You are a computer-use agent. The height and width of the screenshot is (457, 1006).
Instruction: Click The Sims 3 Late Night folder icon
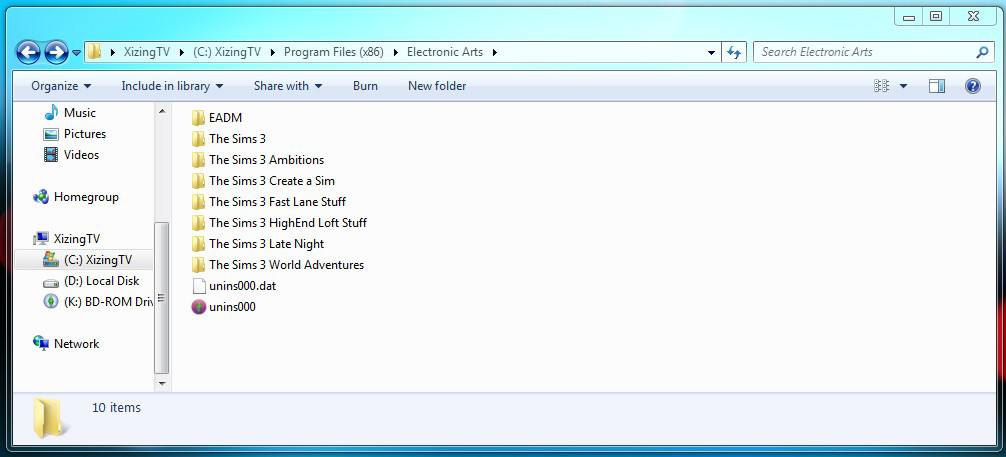199,244
